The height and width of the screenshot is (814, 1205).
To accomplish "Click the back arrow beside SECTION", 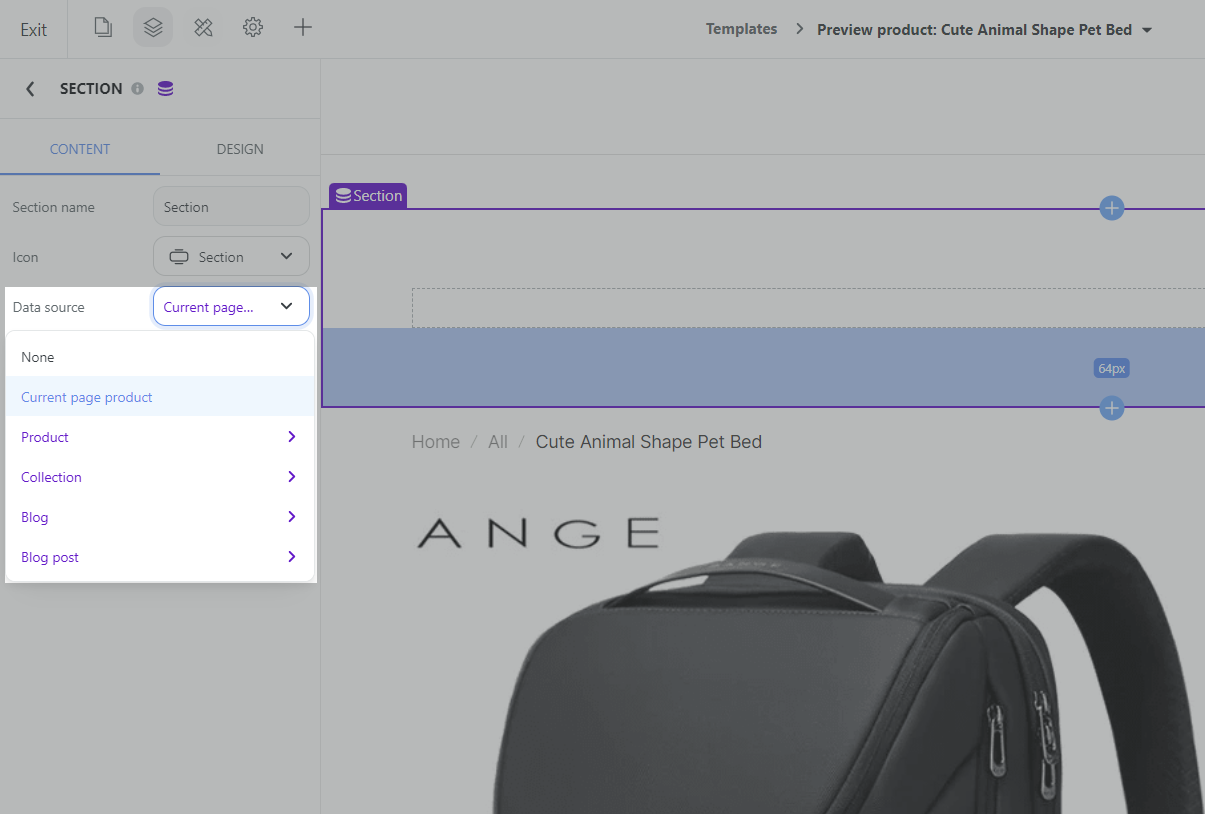I will click(x=30, y=89).
